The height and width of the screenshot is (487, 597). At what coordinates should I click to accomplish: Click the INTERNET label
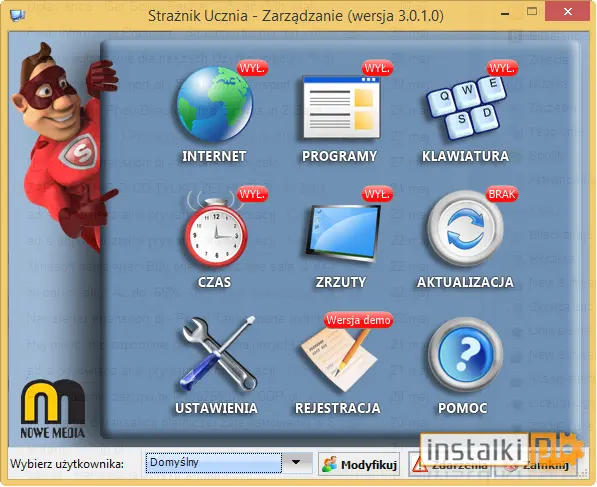(214, 156)
